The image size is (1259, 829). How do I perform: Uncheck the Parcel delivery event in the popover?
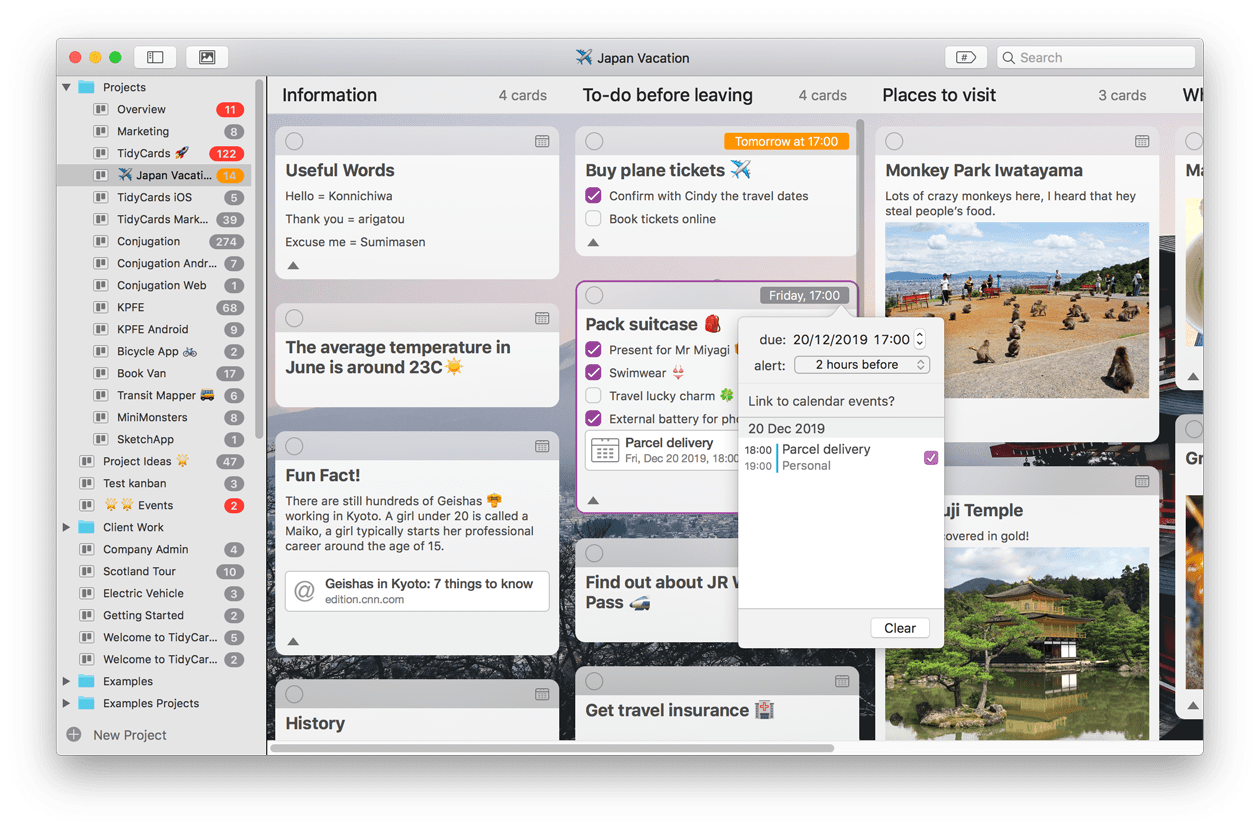(932, 456)
